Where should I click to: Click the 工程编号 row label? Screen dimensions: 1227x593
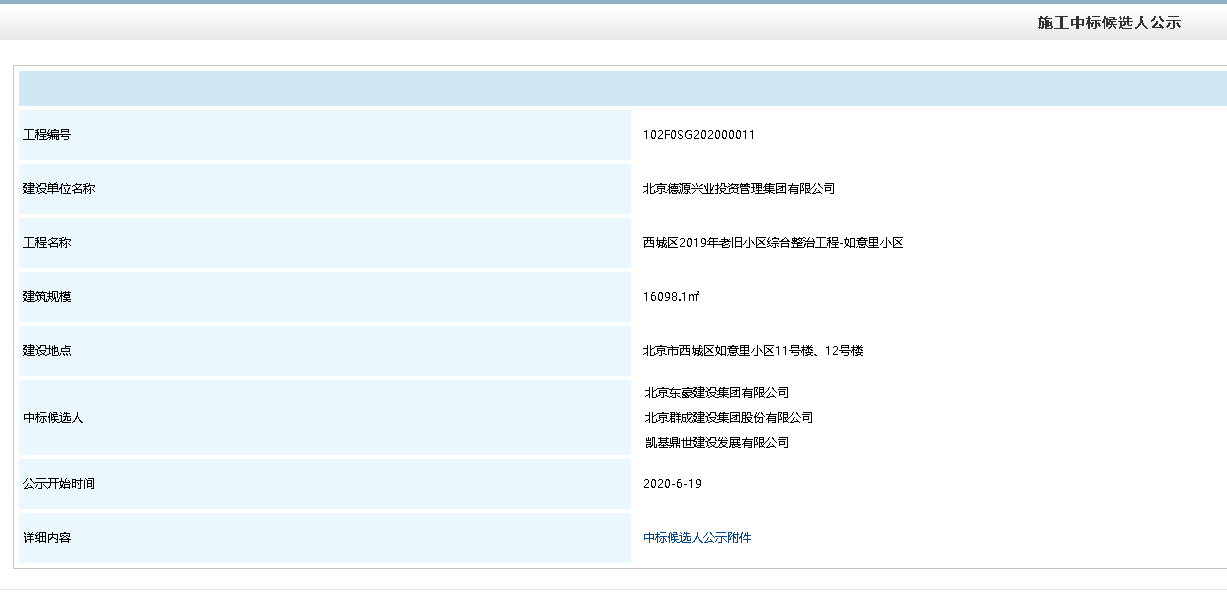click(47, 135)
